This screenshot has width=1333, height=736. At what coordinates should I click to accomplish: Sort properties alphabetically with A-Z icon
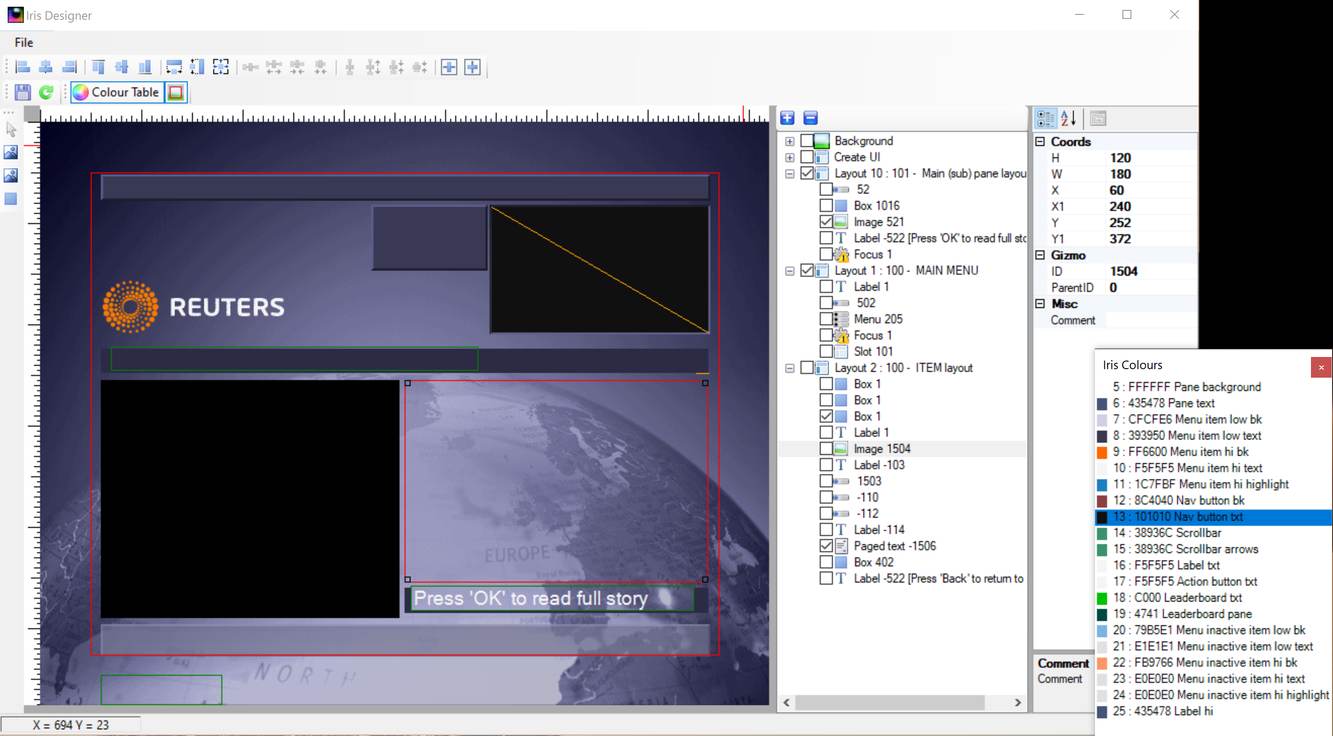click(1068, 118)
